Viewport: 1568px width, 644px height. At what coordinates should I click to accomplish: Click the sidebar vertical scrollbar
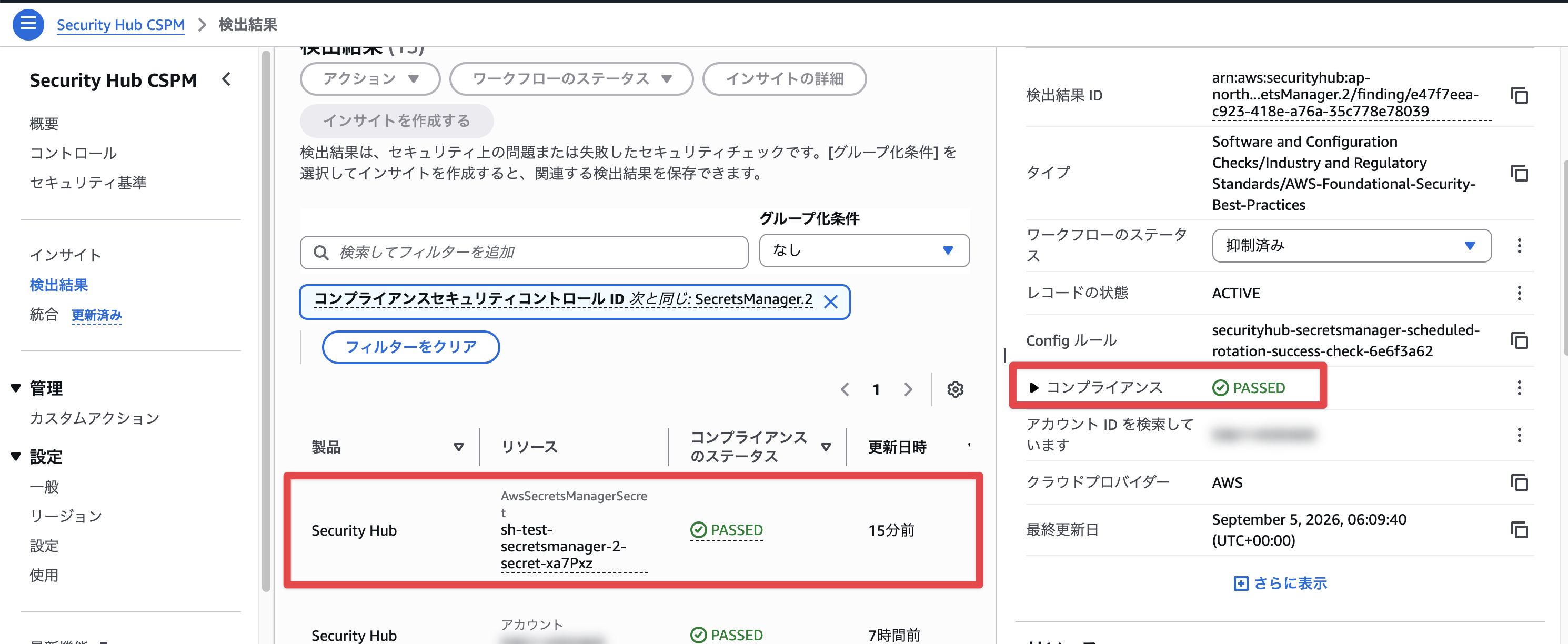click(266, 320)
